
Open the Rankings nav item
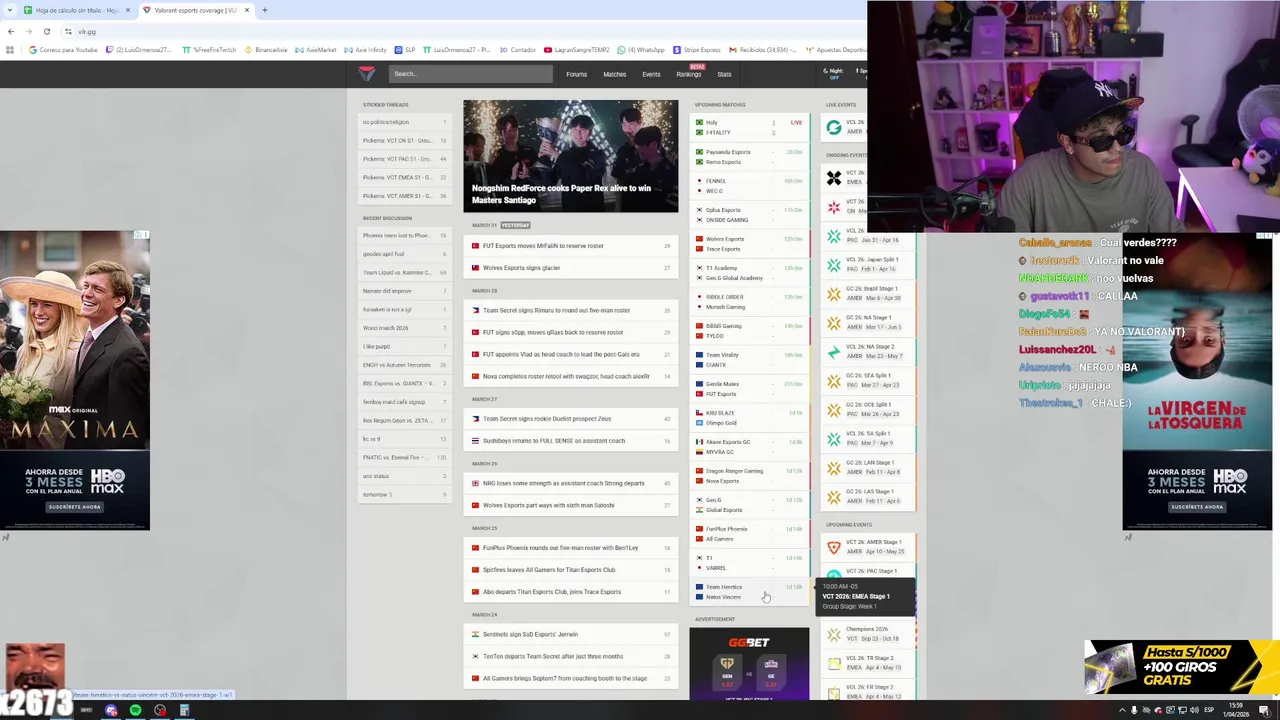(x=689, y=74)
